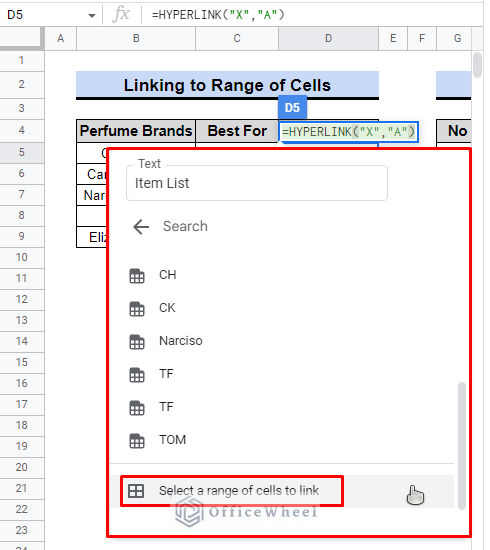The image size is (490, 550).
Task: Select column F header
Action: (422, 38)
